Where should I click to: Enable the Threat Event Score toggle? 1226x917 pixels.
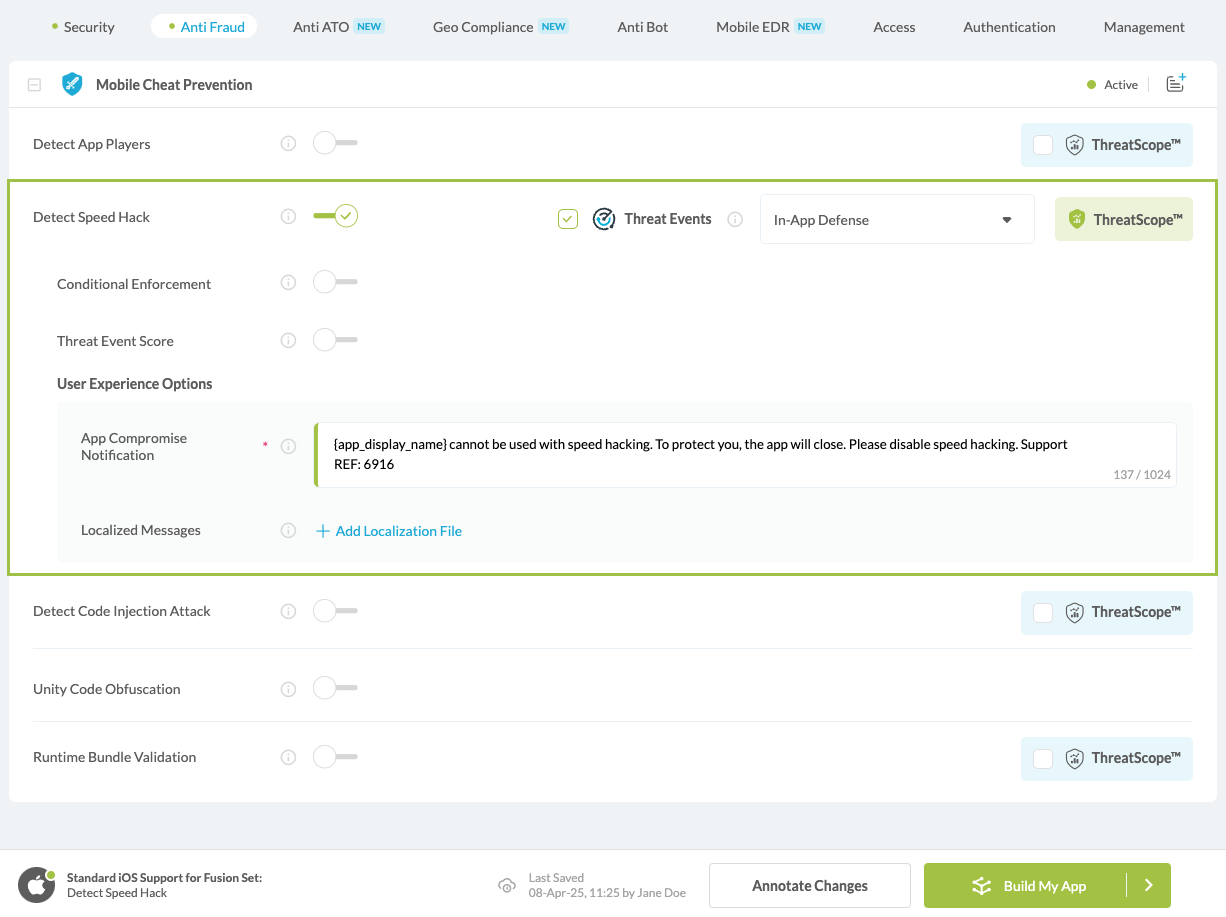pos(335,341)
